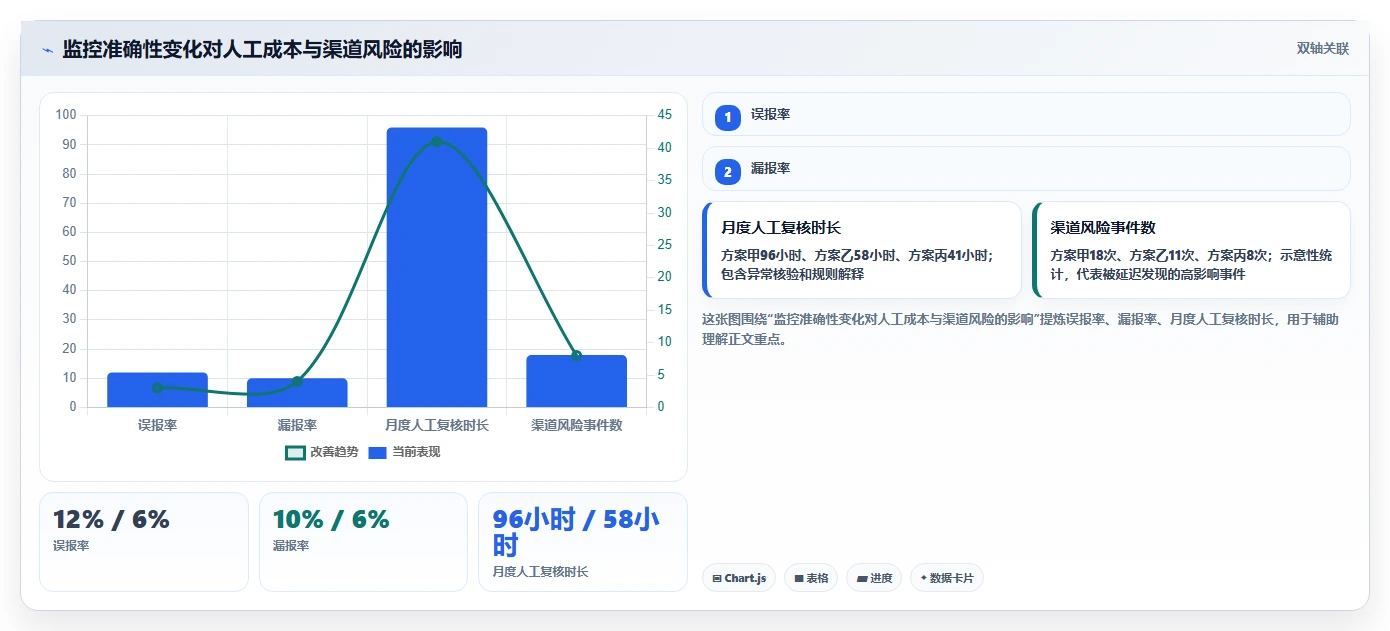
Task: Click the number 2 badge beside 漏报率
Action: [x=728, y=171]
